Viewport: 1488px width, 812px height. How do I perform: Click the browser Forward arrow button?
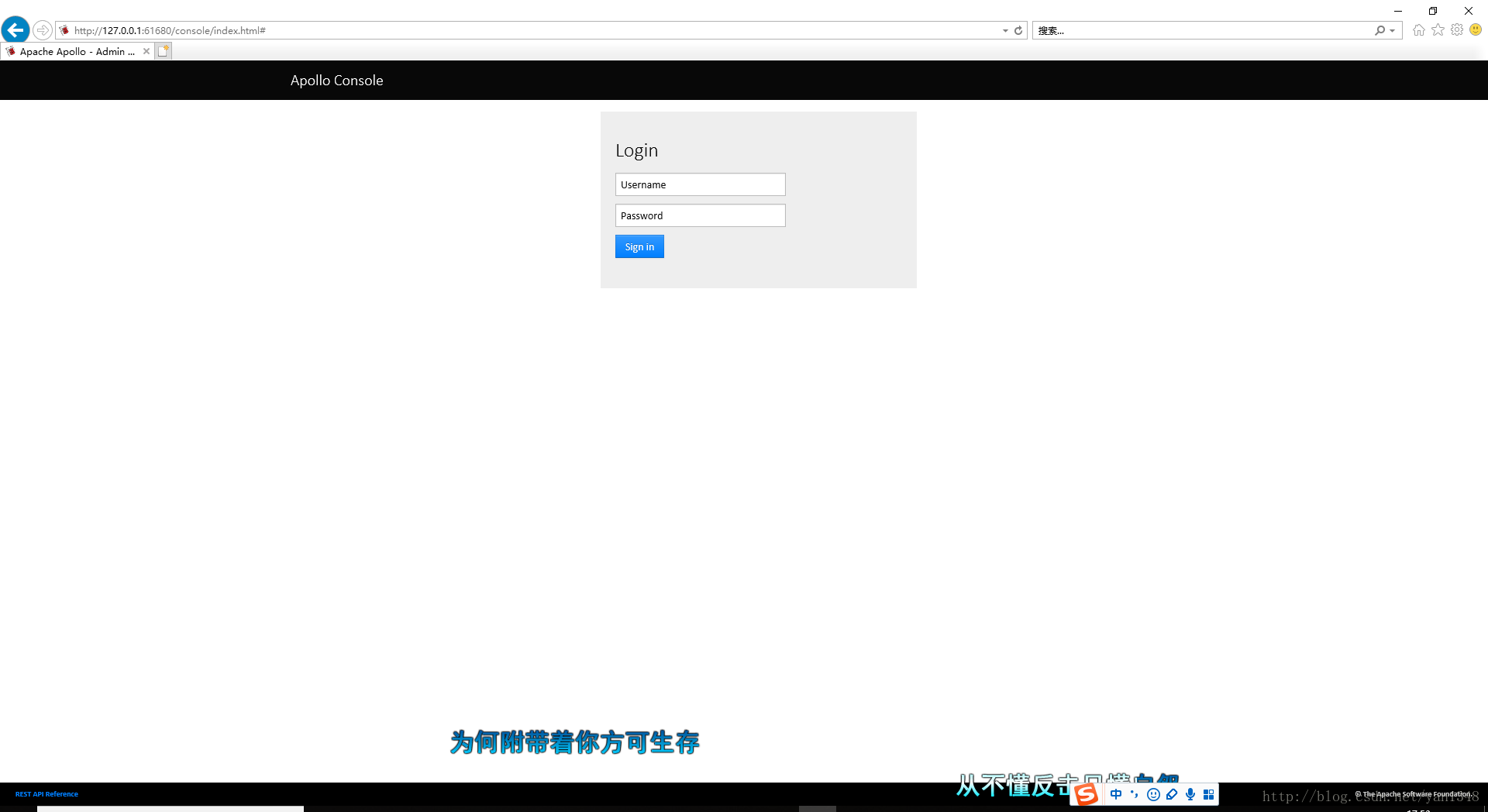(43, 30)
